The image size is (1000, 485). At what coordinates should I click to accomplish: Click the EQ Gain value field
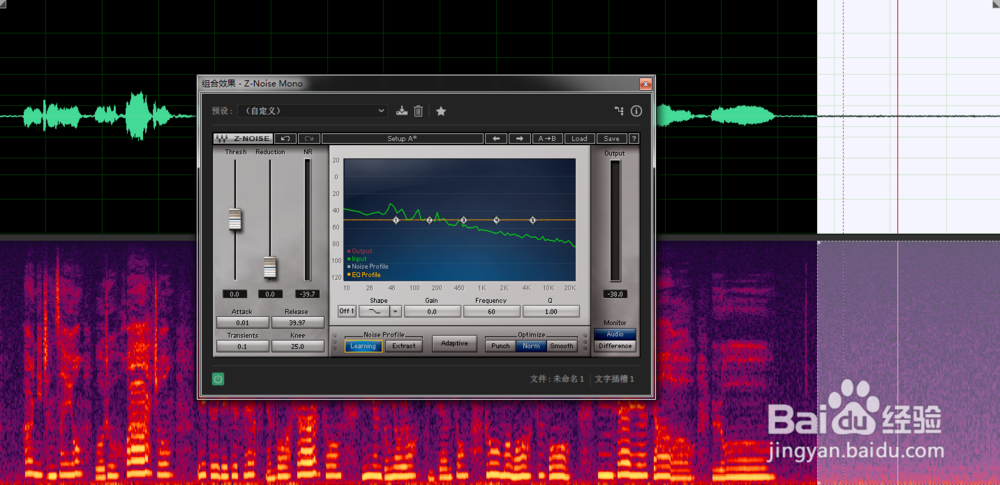coord(432,311)
